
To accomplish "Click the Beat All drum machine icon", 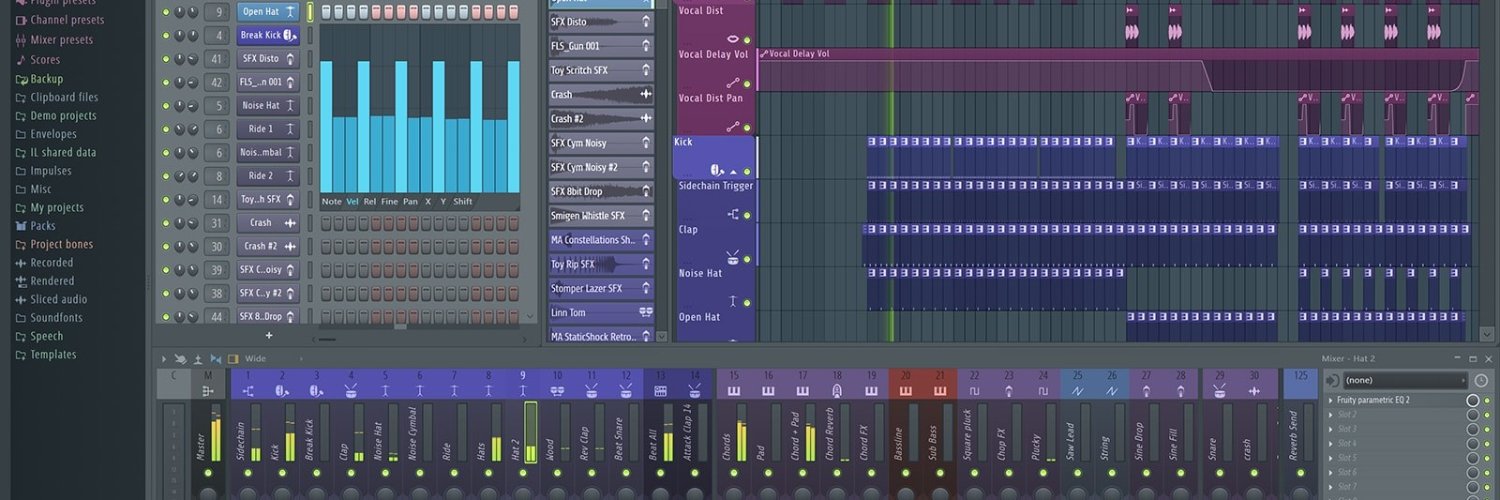I will pyautogui.click(x=660, y=390).
